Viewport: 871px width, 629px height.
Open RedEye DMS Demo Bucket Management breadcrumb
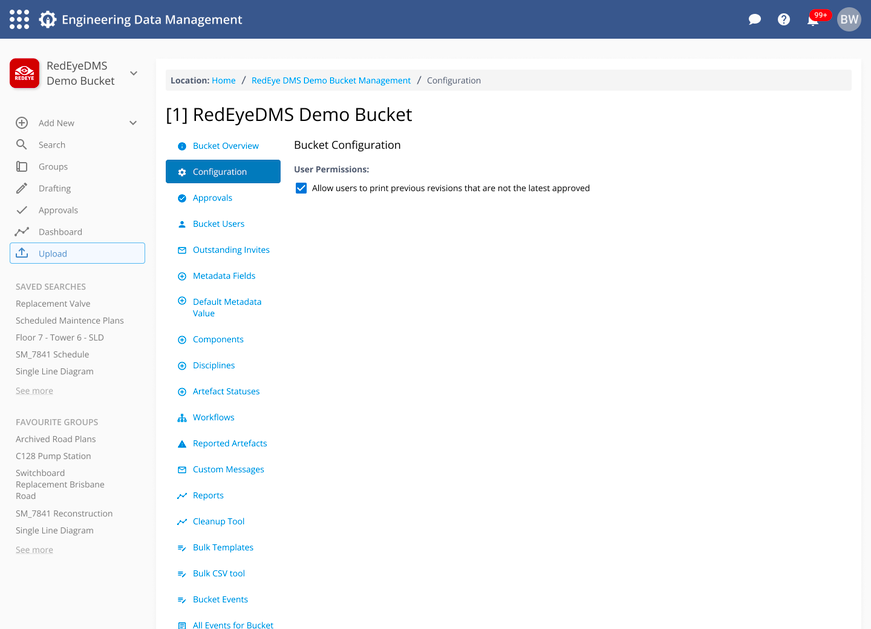(331, 81)
